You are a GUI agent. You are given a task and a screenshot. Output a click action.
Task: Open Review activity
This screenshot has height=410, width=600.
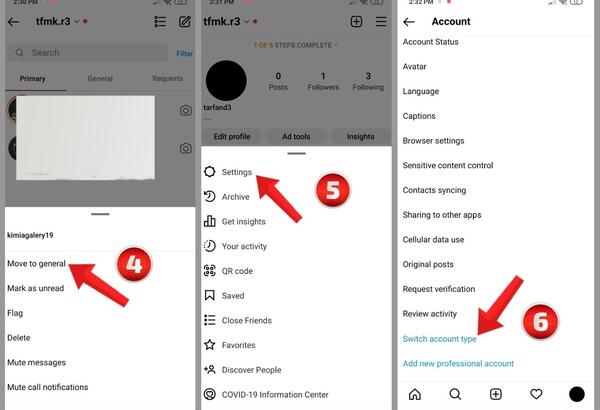click(x=430, y=314)
